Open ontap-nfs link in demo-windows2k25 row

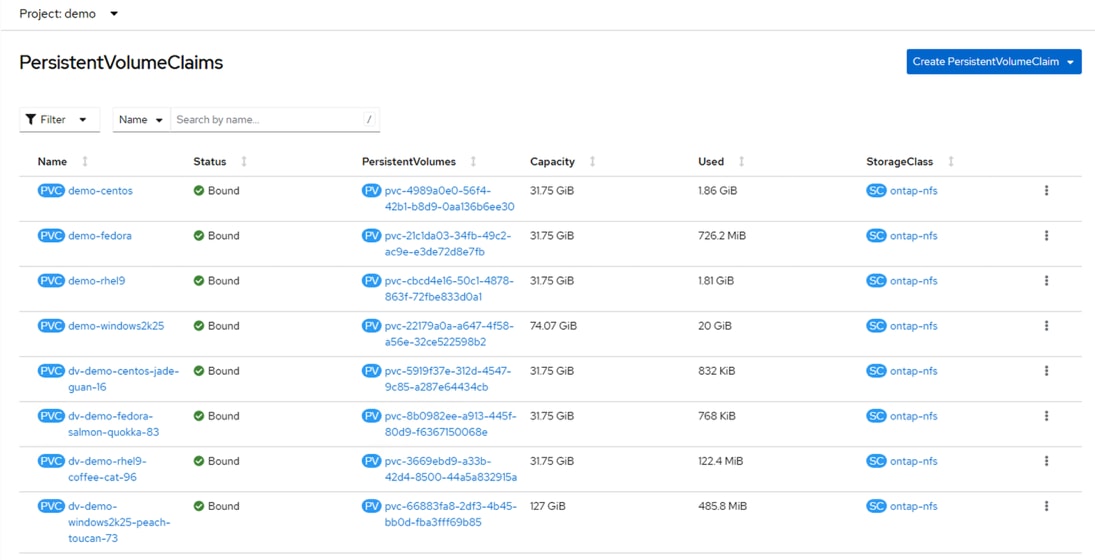(914, 325)
